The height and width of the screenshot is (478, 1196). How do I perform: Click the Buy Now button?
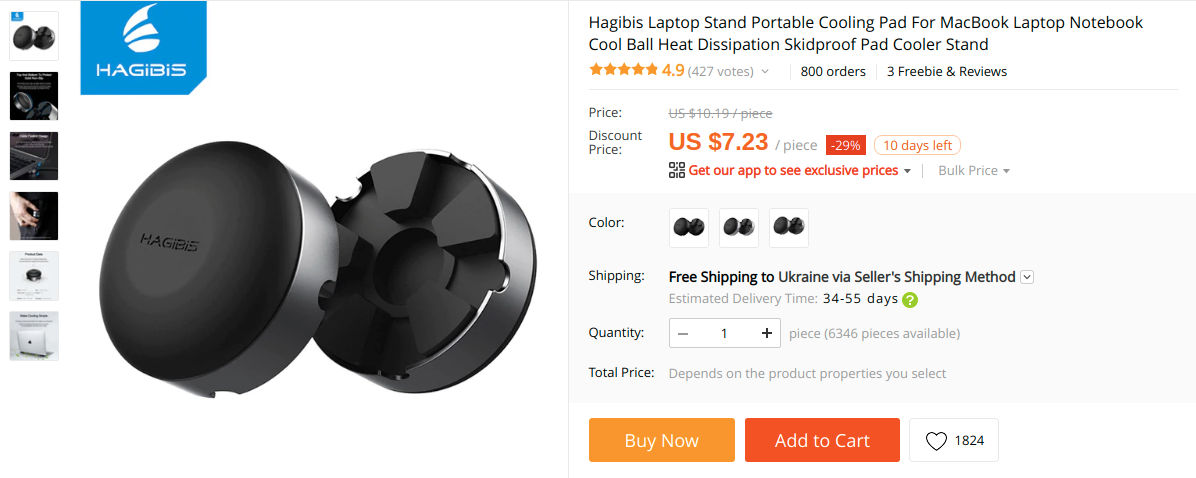pyautogui.click(x=661, y=440)
